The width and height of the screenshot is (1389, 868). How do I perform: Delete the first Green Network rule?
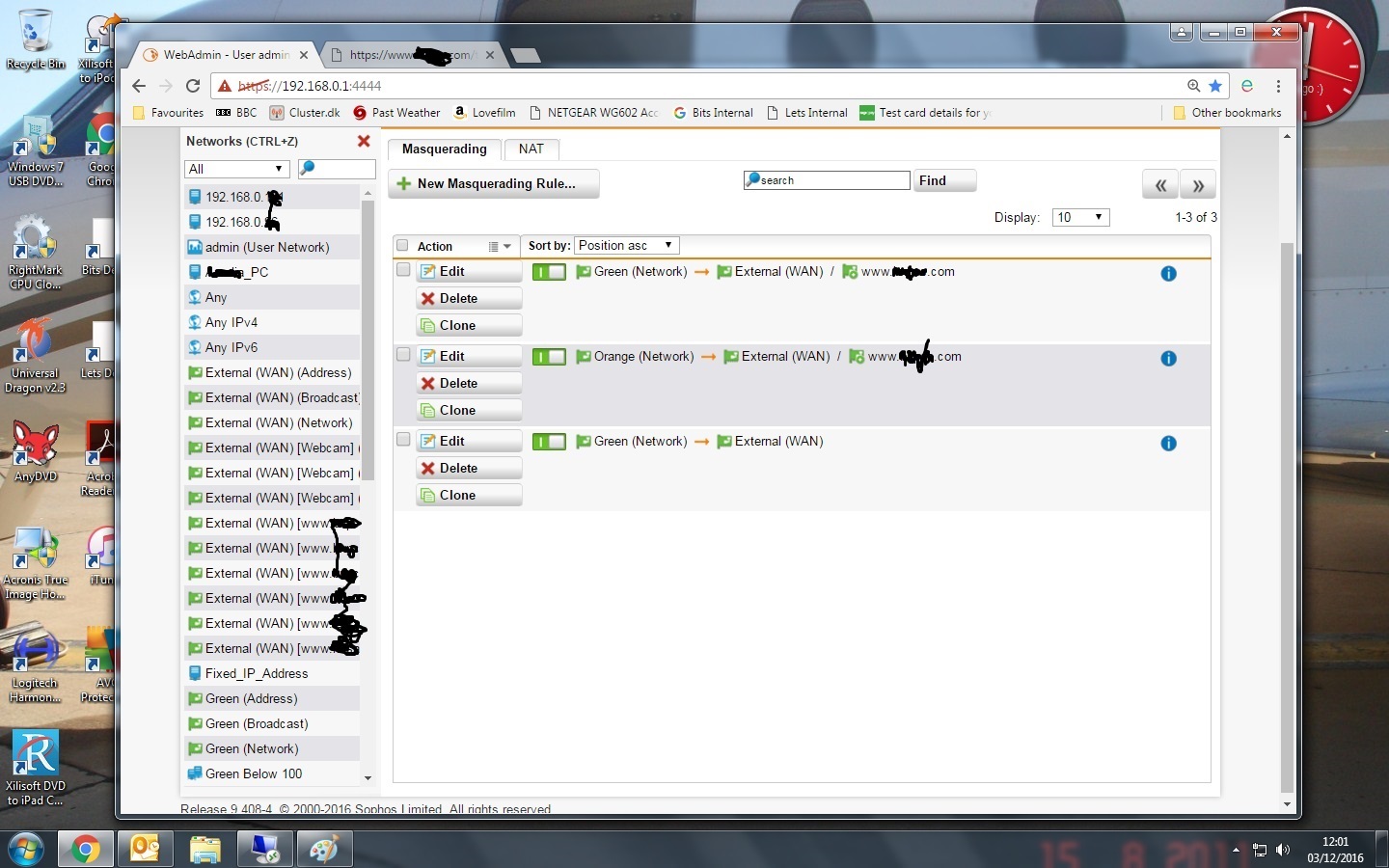point(469,299)
